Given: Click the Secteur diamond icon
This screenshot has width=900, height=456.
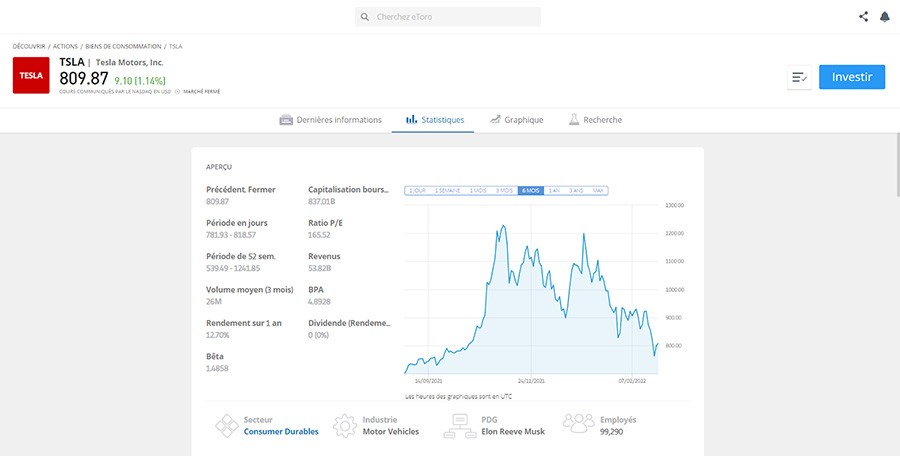Looking at the screenshot, I should coord(227,426).
